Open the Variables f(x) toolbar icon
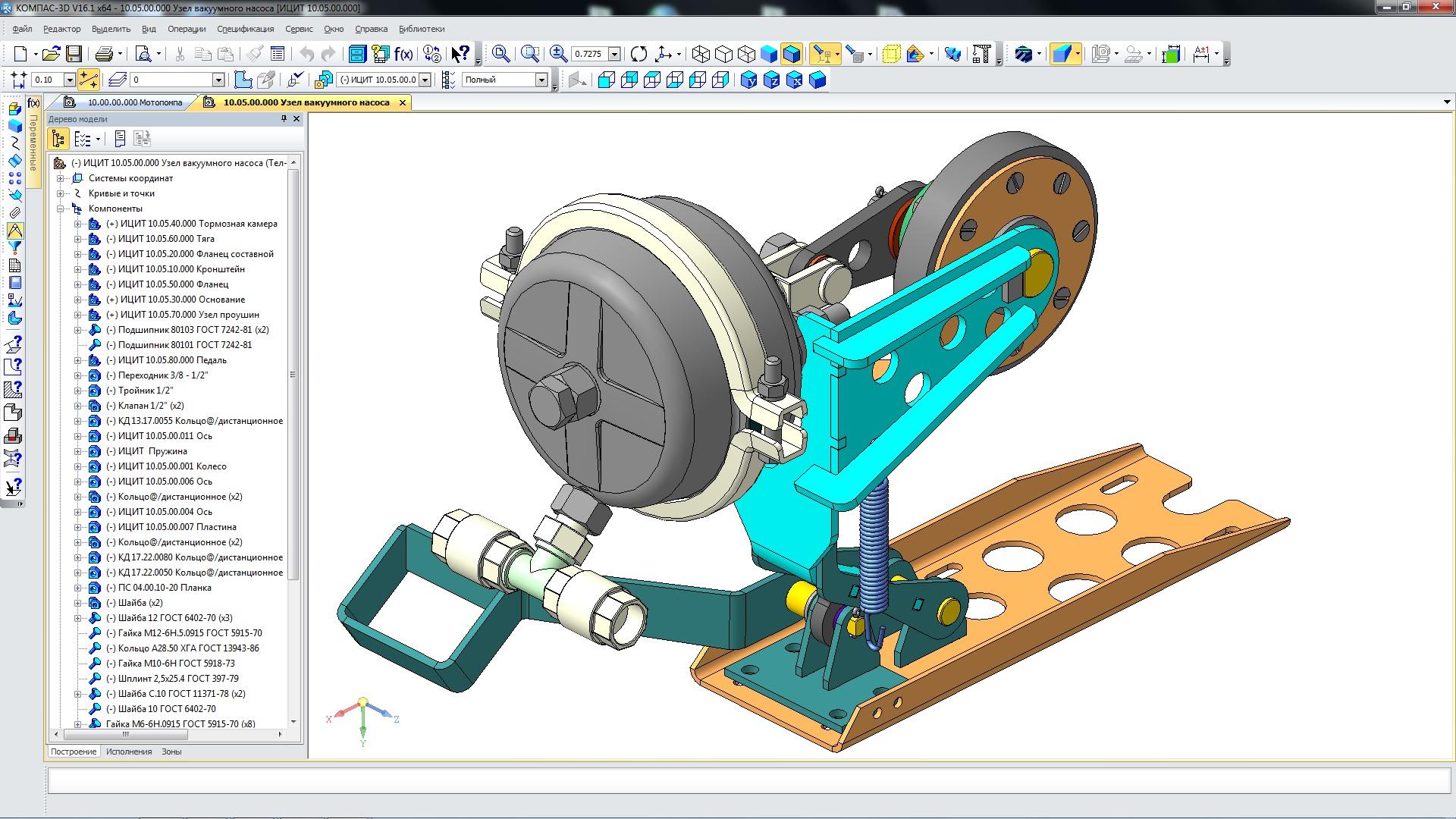The height and width of the screenshot is (819, 1456). tap(403, 54)
